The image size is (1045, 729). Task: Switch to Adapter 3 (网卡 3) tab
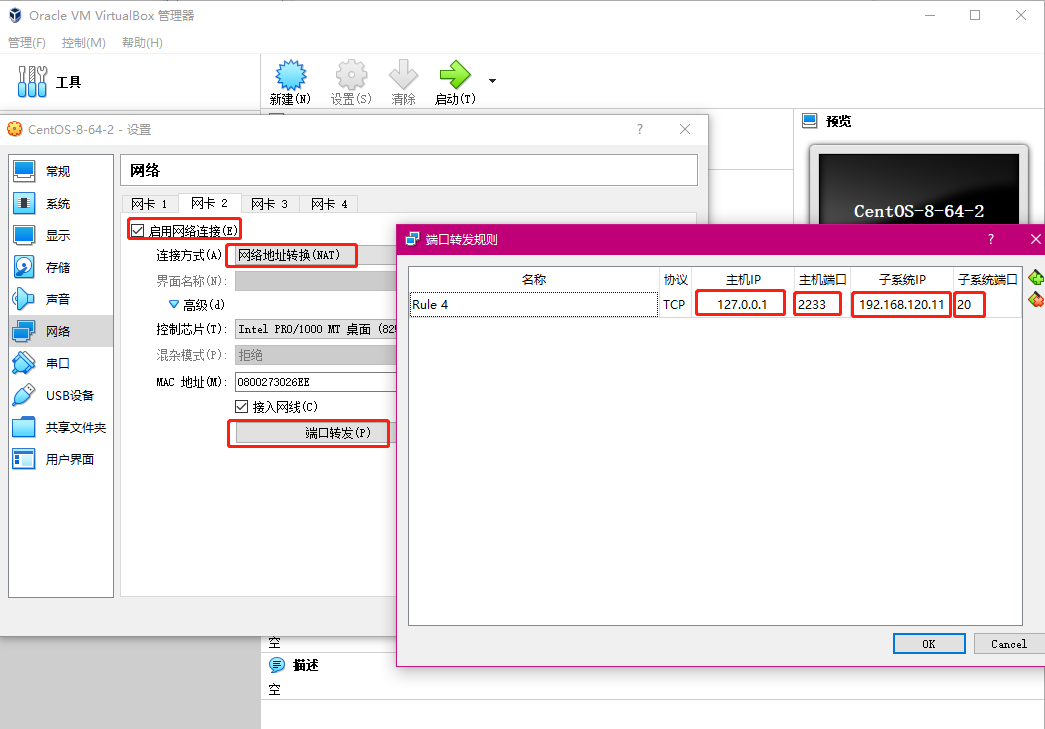(269, 204)
